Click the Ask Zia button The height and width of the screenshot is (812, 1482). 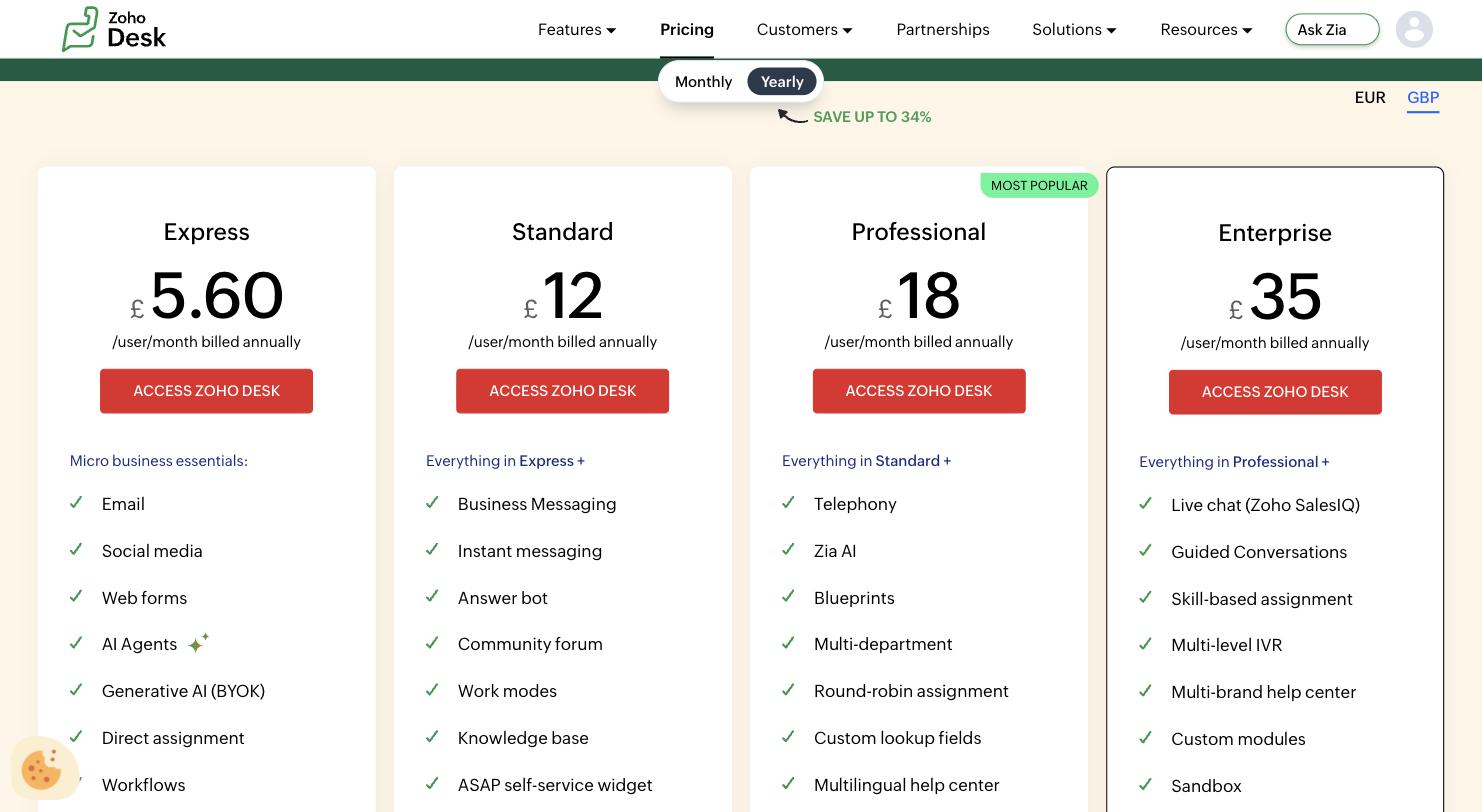click(x=1332, y=29)
